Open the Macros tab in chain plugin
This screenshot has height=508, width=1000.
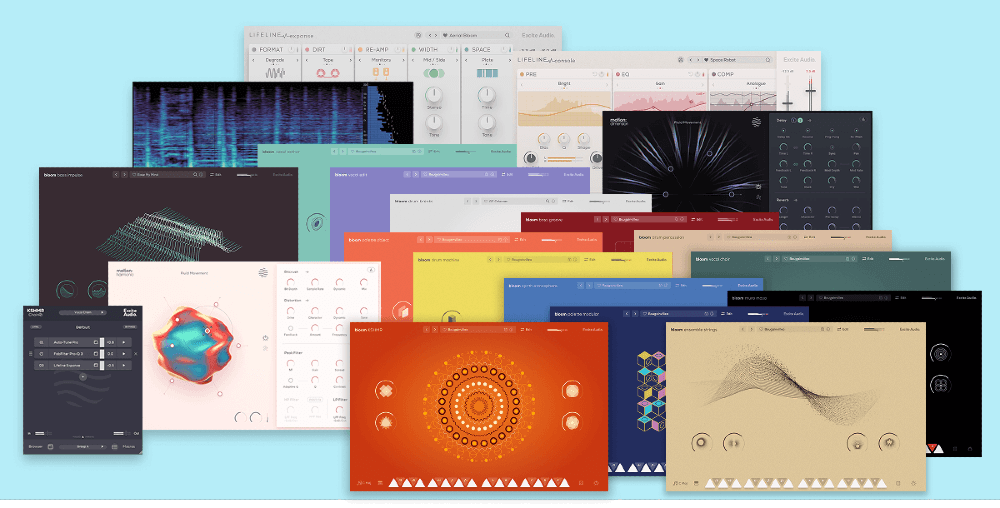click(x=129, y=447)
